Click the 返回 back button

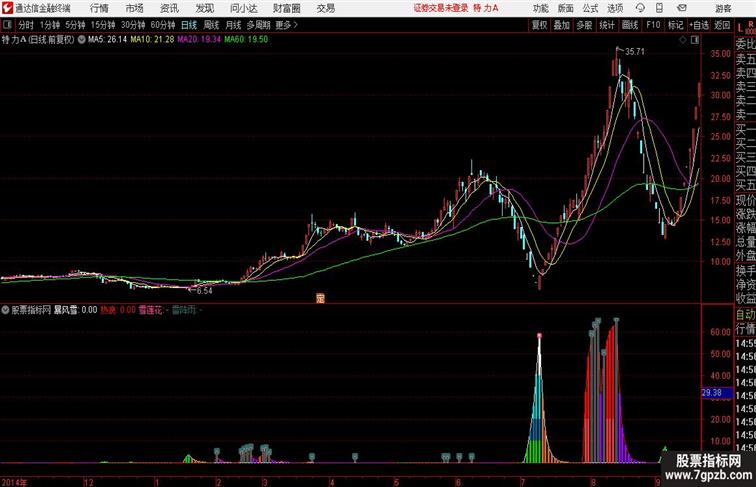[722, 25]
